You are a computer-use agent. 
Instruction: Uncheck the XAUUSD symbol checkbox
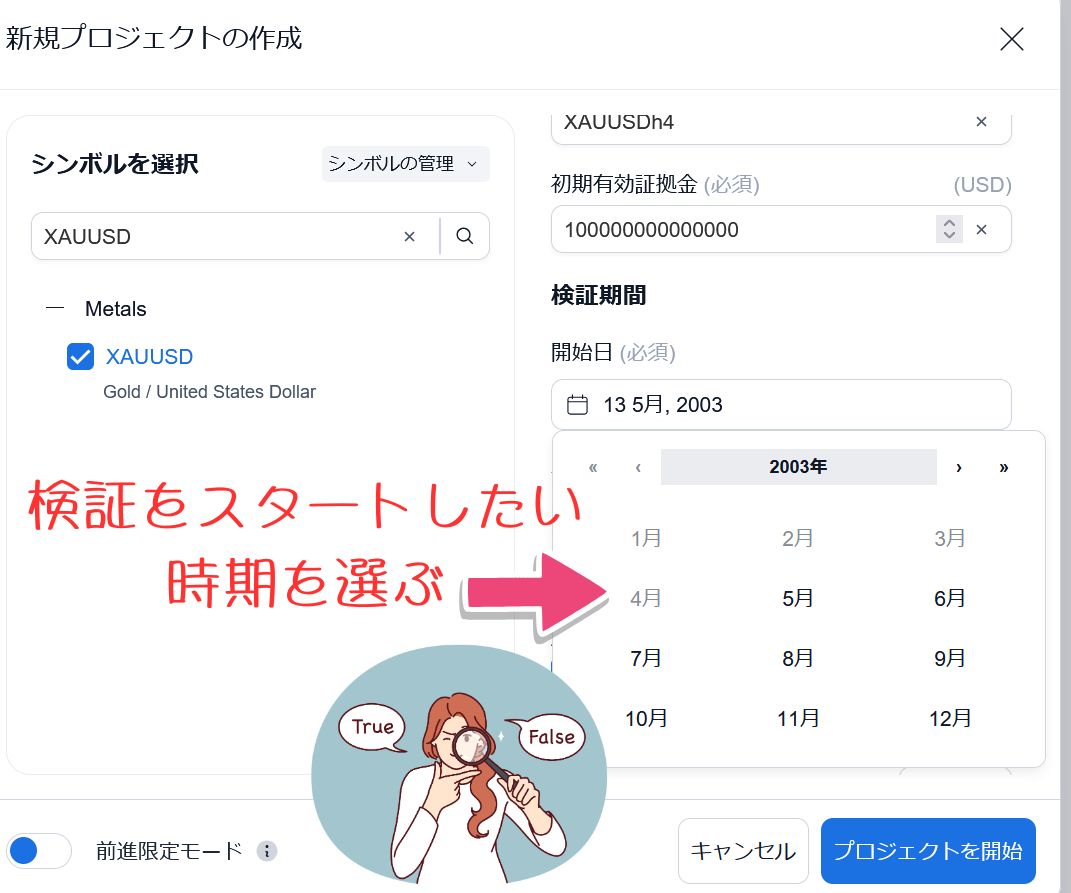tap(80, 357)
